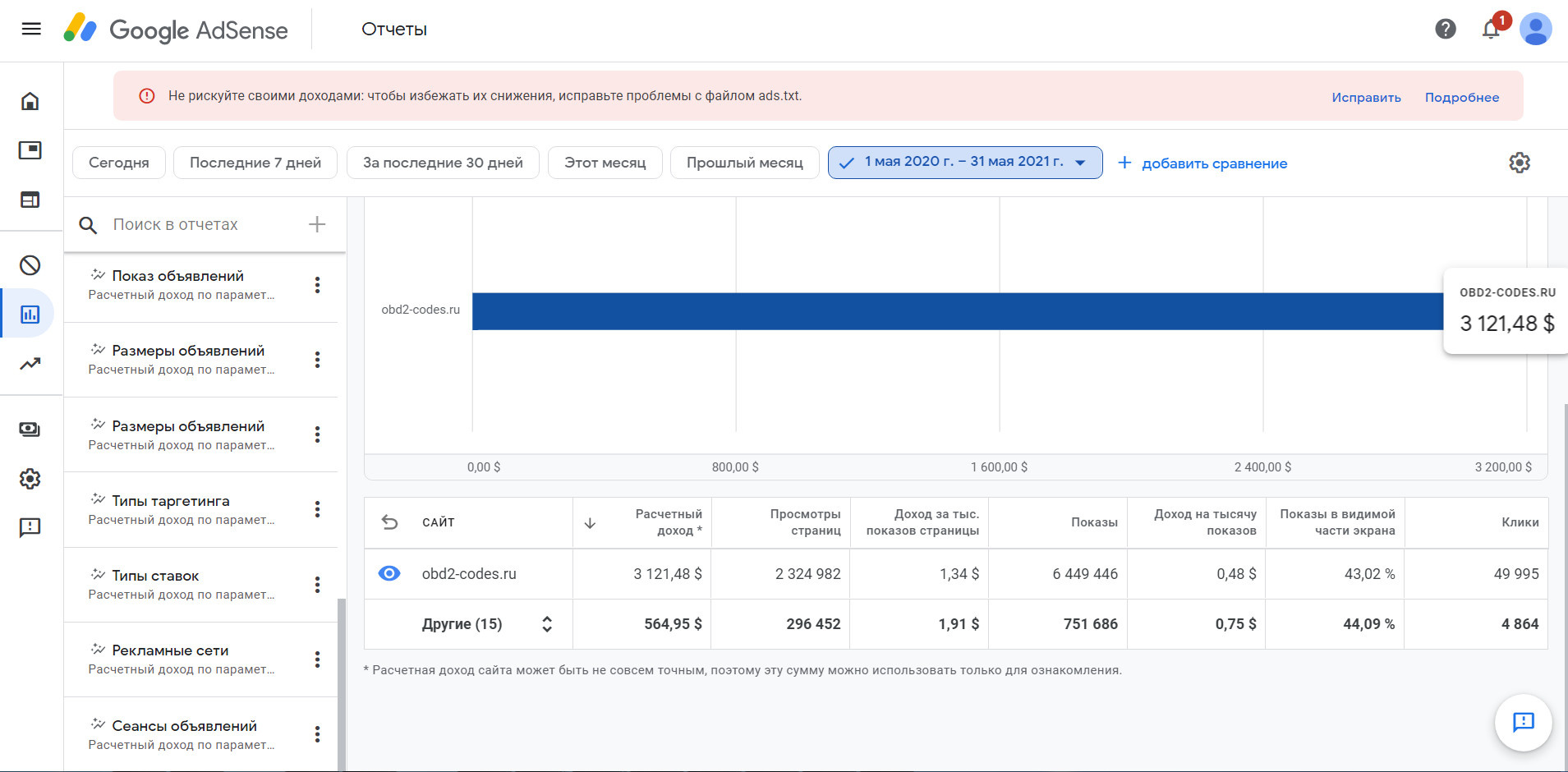
Task: Click obd2-codes.ru site name in table
Action: (x=469, y=574)
